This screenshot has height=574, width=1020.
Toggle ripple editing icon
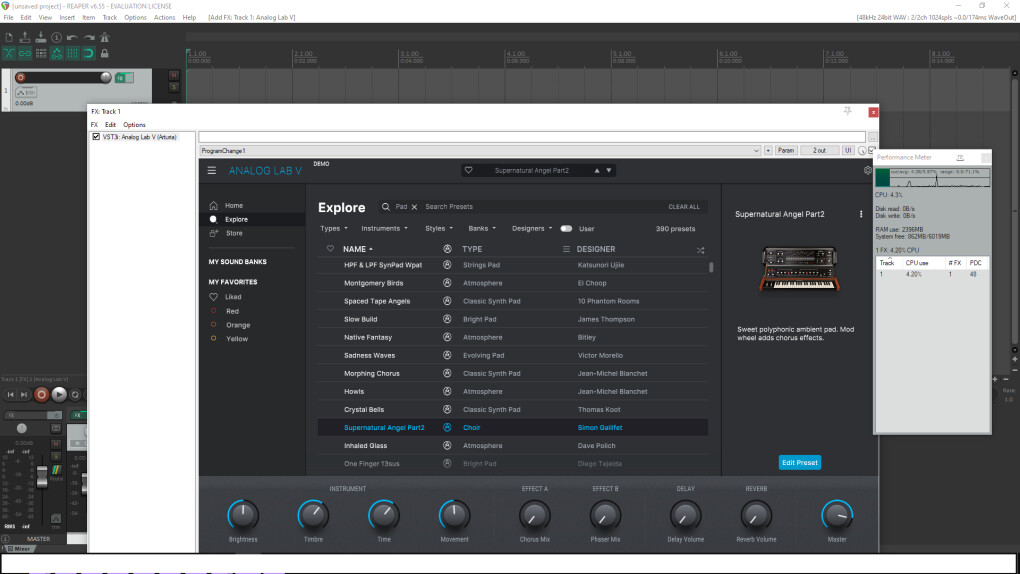[x=40, y=53]
